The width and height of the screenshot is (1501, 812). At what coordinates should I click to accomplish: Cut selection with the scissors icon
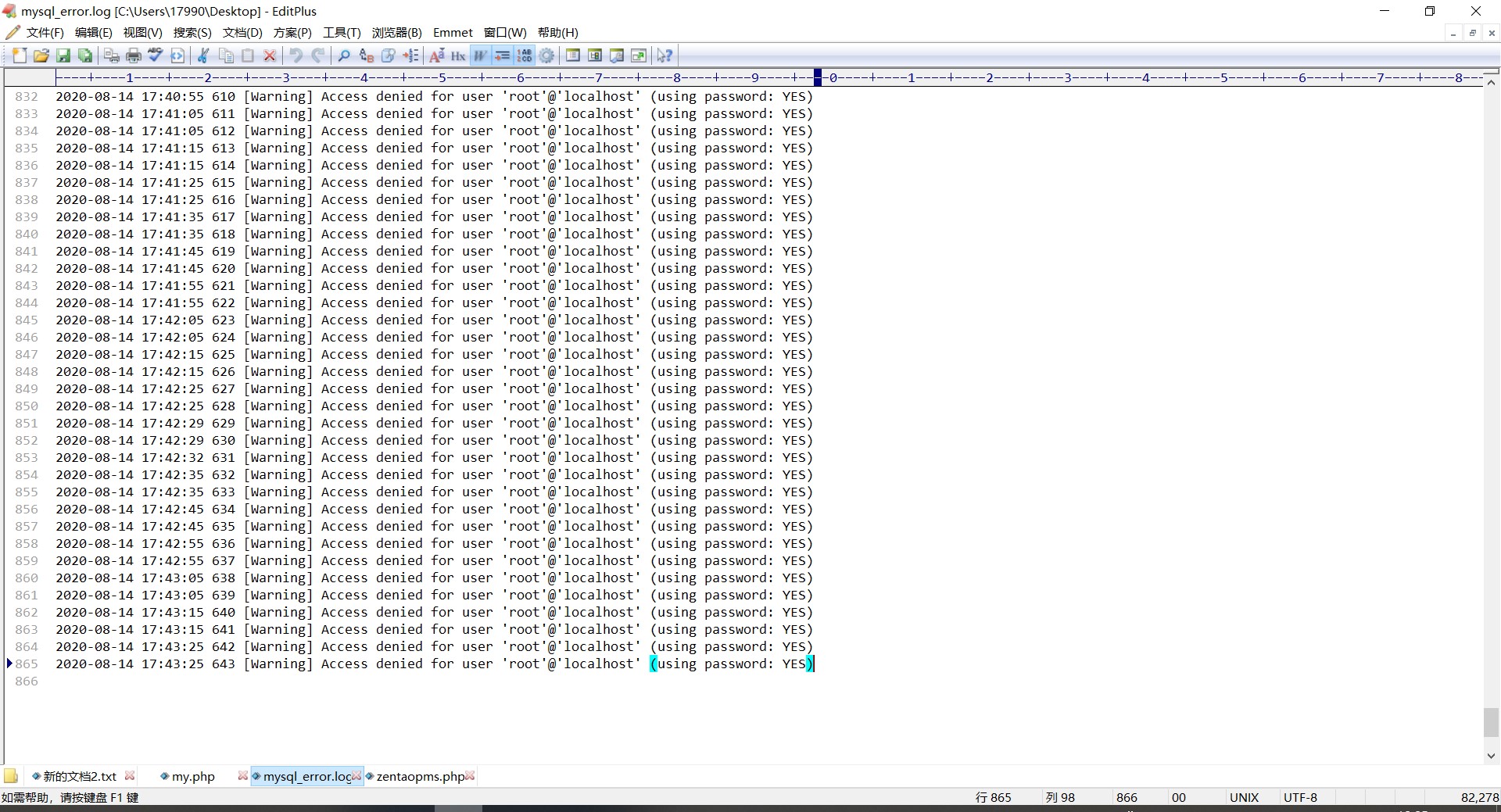coord(204,55)
